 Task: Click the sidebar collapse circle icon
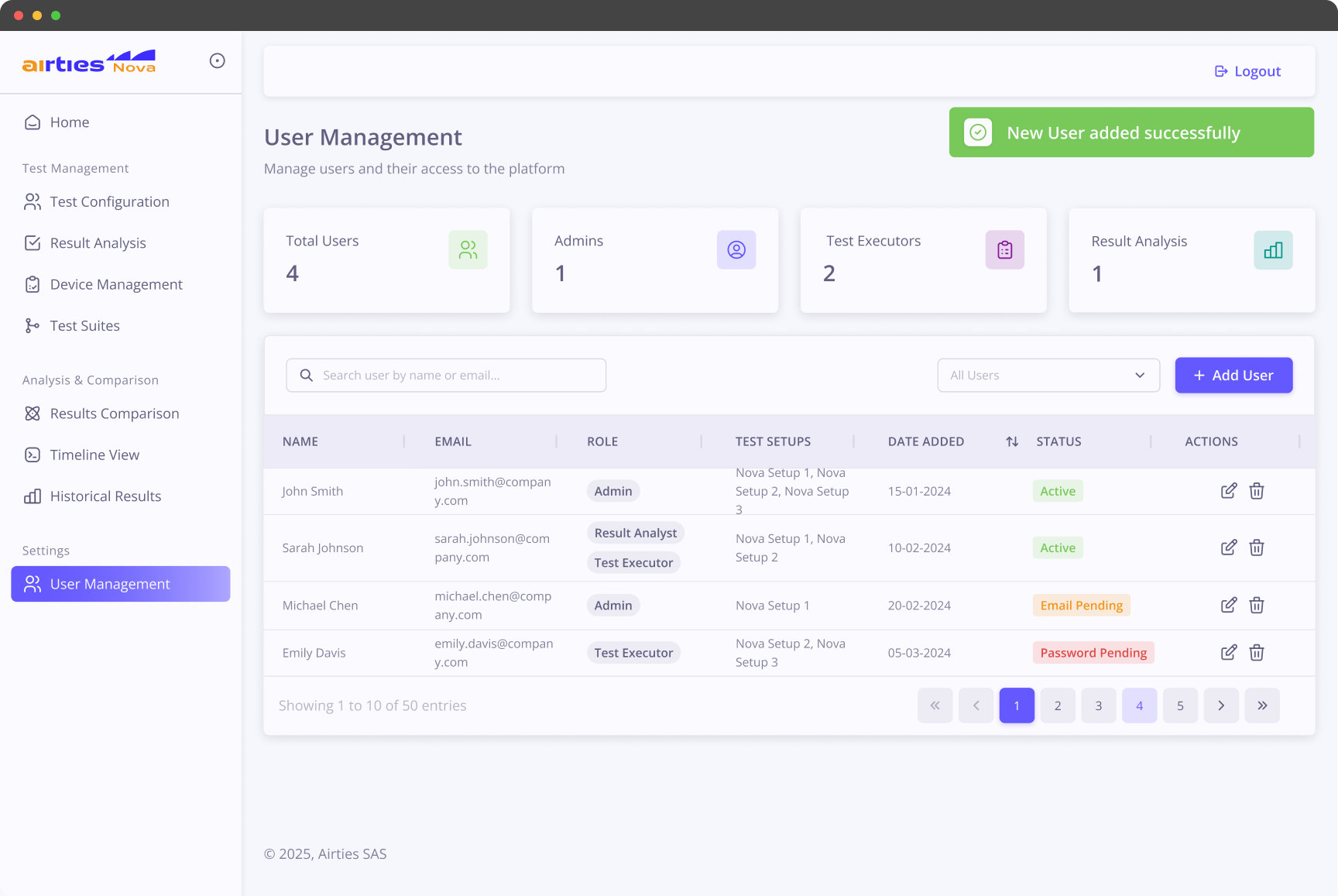point(218,60)
